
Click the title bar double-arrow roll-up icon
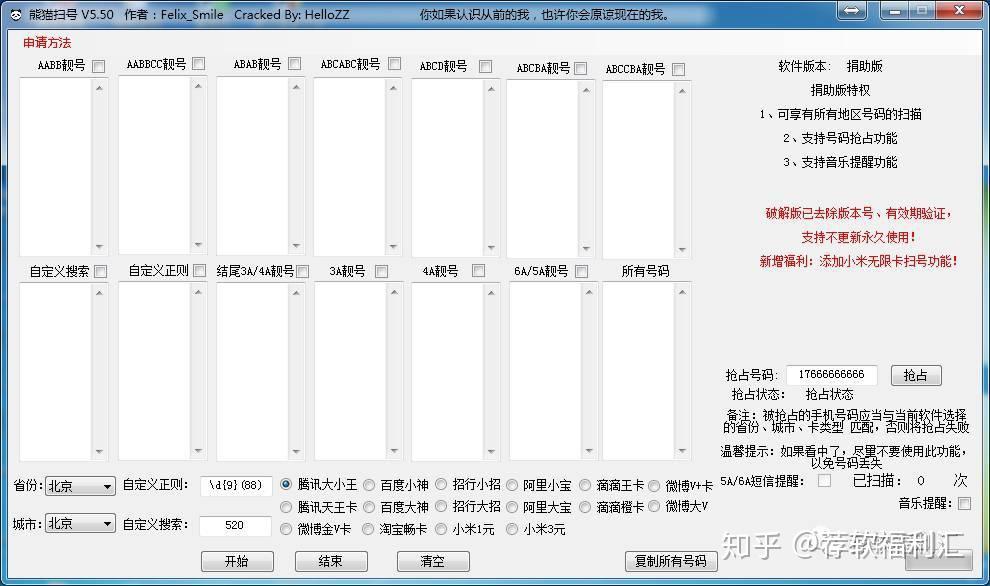(x=850, y=11)
